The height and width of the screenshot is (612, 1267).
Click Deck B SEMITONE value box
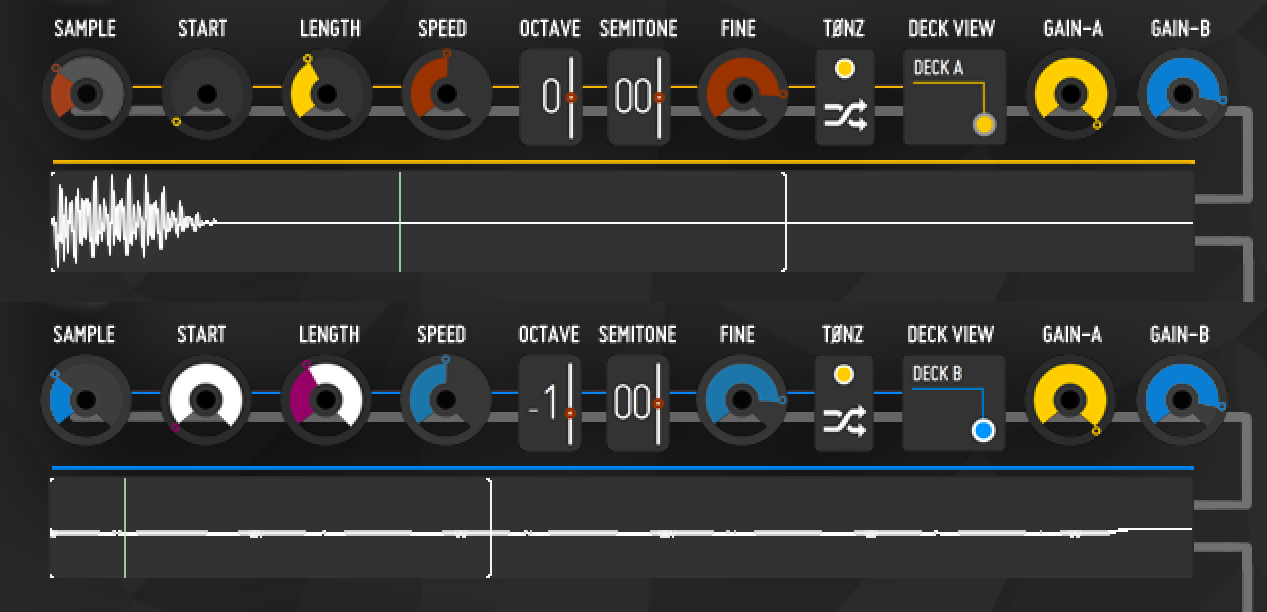click(637, 403)
